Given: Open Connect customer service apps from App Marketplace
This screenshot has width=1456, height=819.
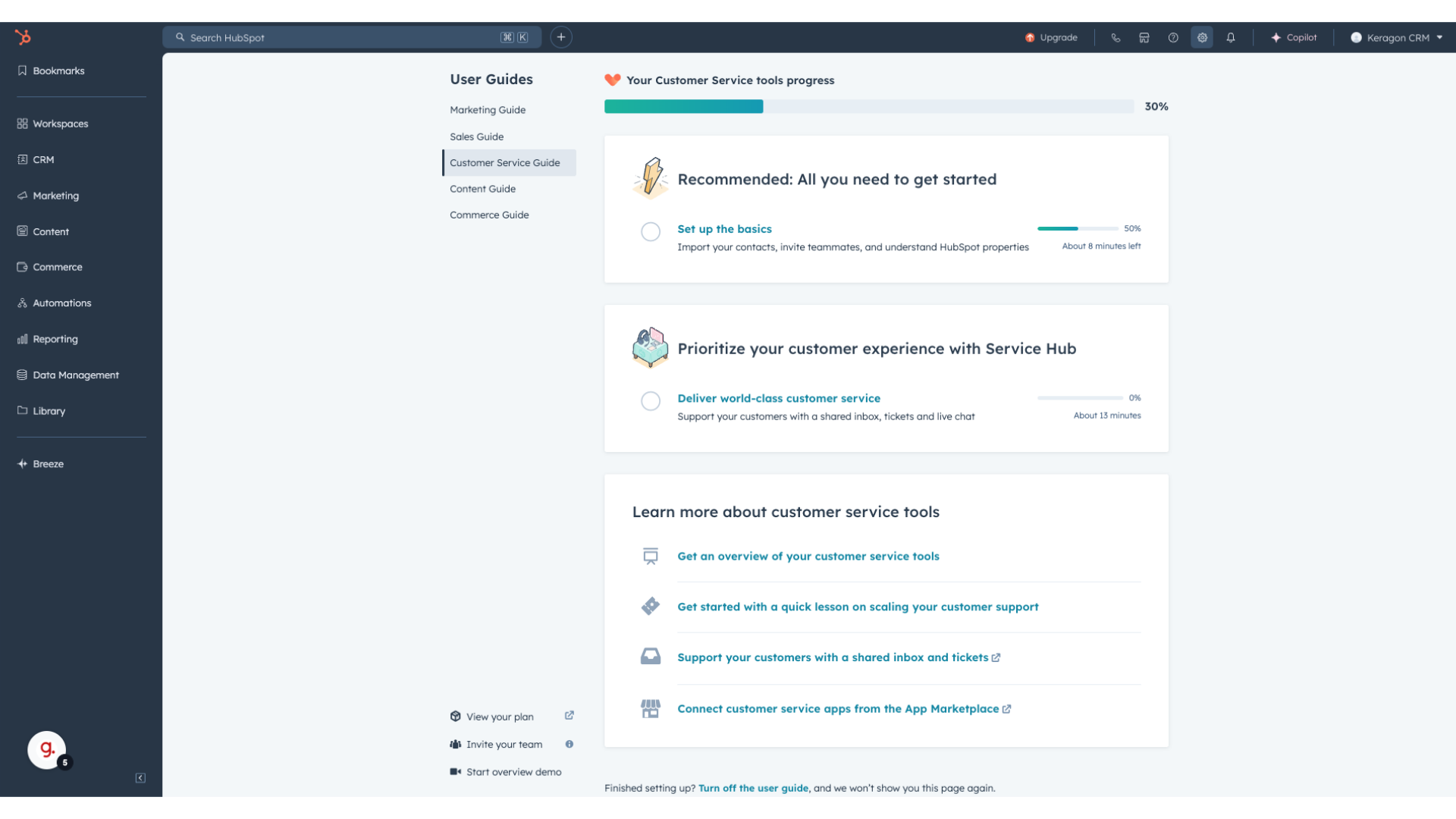Looking at the screenshot, I should (x=844, y=708).
